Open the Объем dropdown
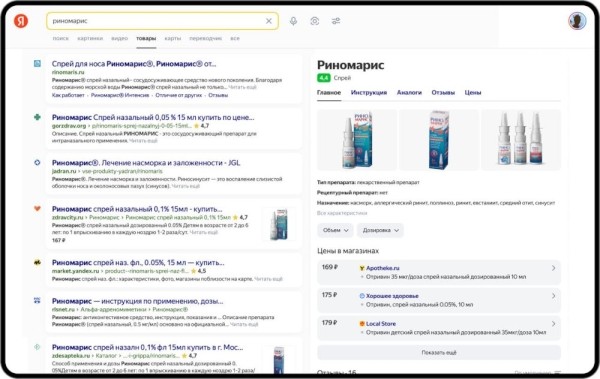 335,230
